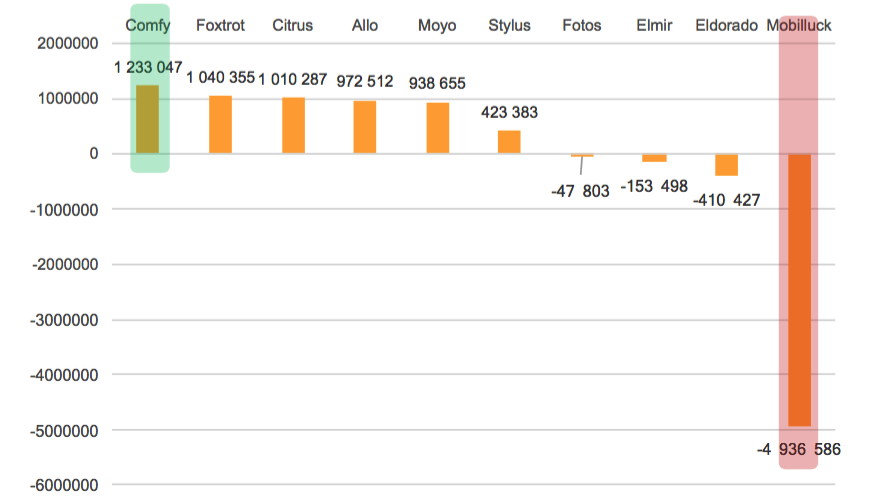Click the Foxtrot category label

[x=220, y=25]
